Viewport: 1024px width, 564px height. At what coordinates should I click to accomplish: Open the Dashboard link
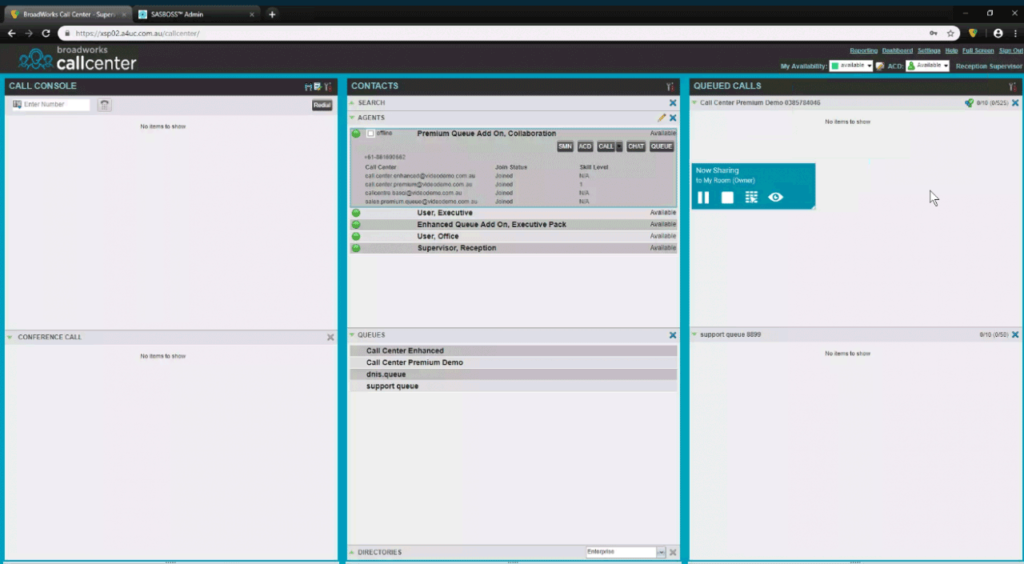(x=897, y=51)
